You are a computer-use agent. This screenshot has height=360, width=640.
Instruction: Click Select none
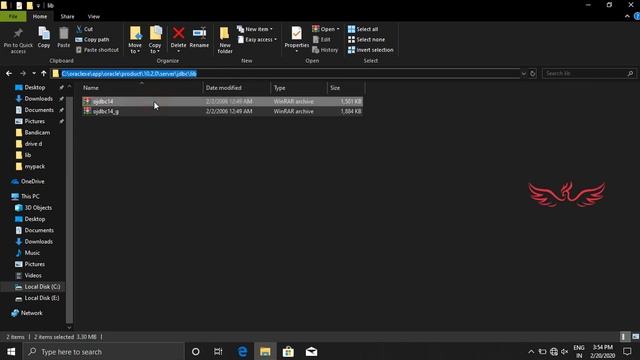pyautogui.click(x=366, y=40)
